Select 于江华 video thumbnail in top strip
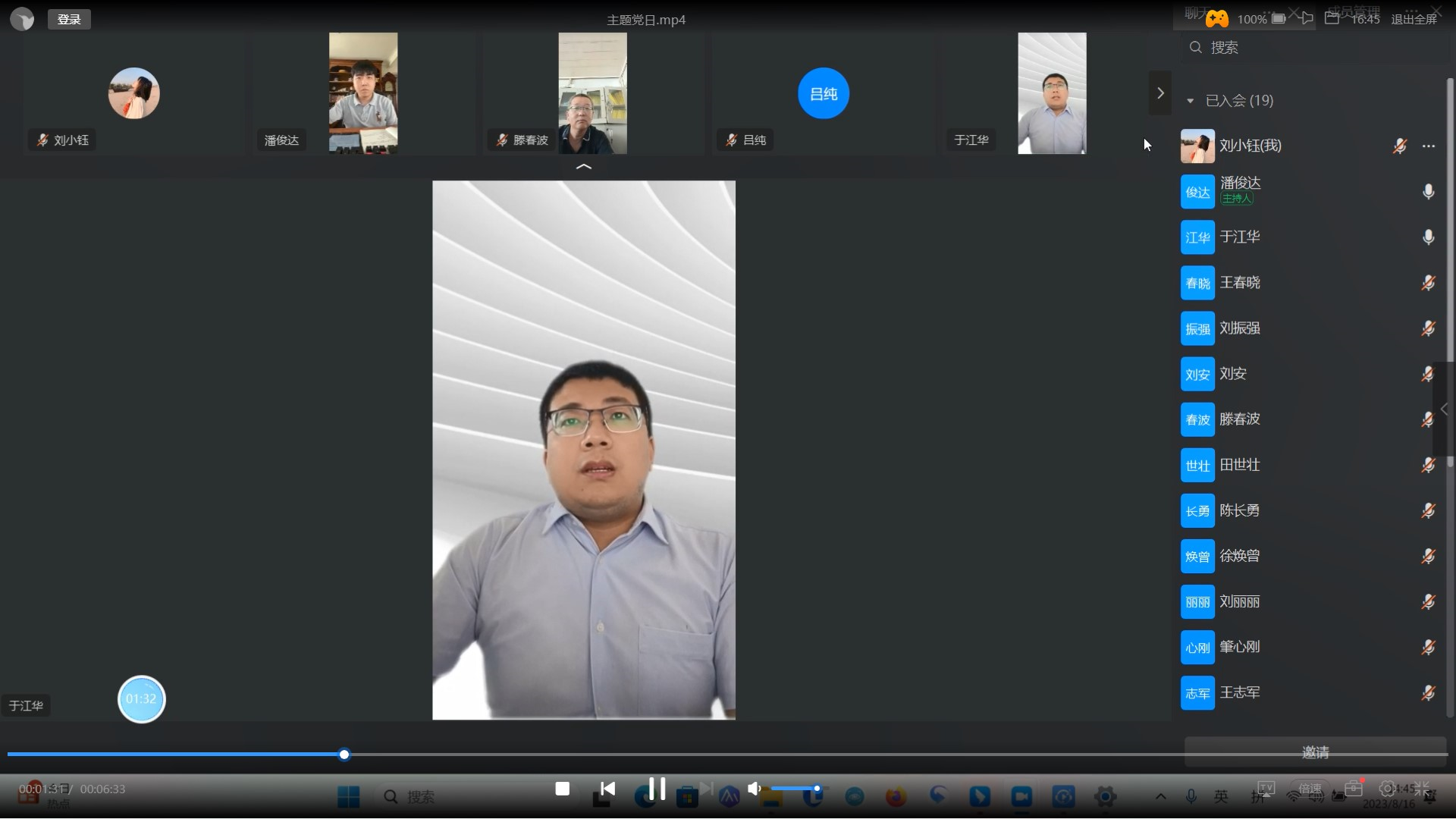 [1052, 93]
